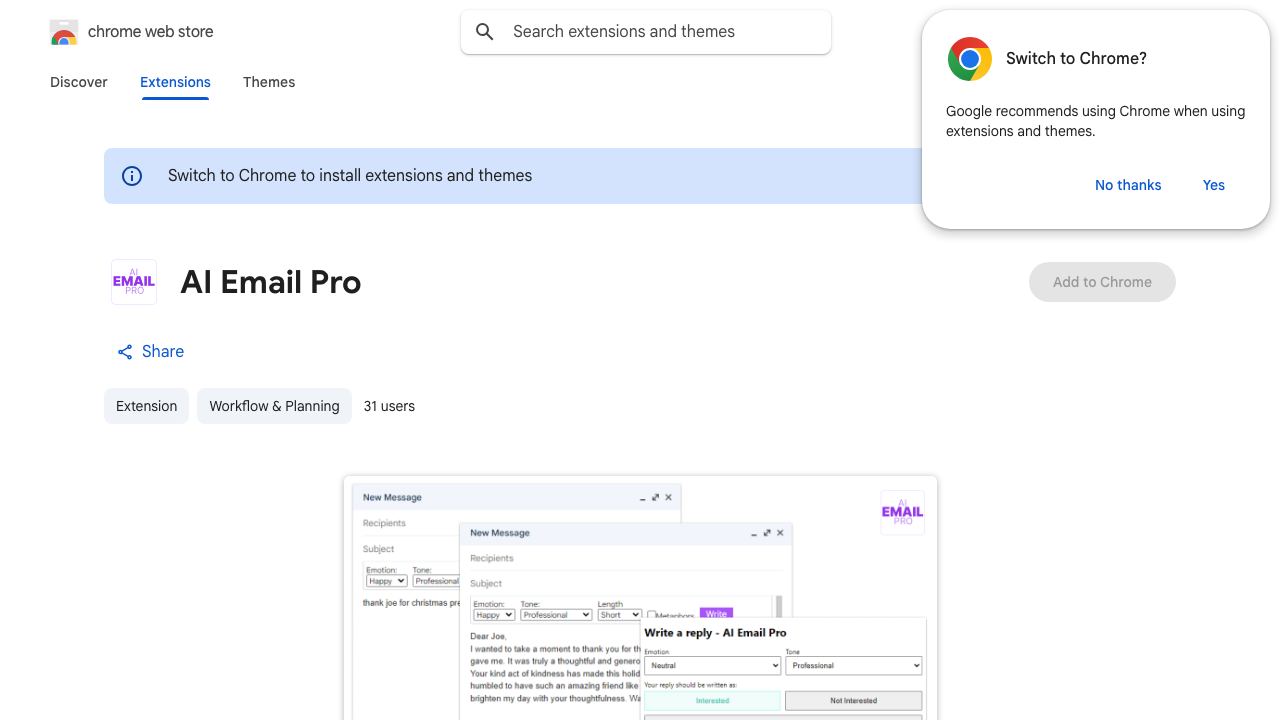1280x720 pixels.
Task: Open the Themes tab
Action: [269, 82]
